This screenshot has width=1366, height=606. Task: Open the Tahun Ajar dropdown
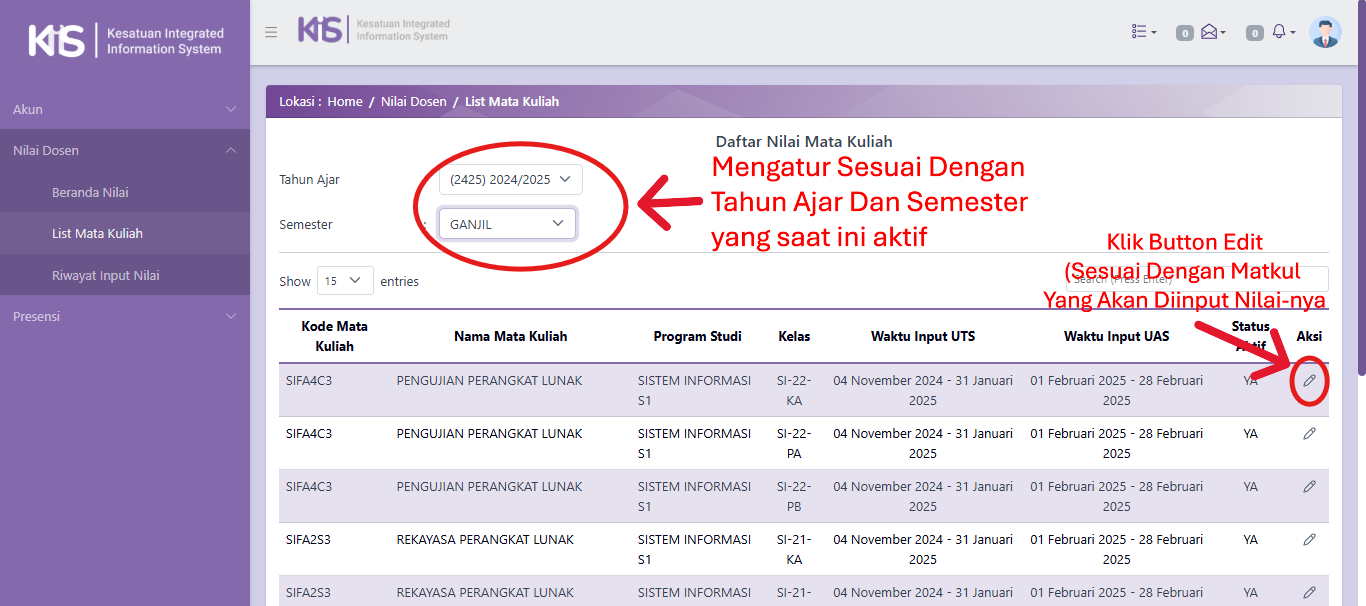point(510,180)
